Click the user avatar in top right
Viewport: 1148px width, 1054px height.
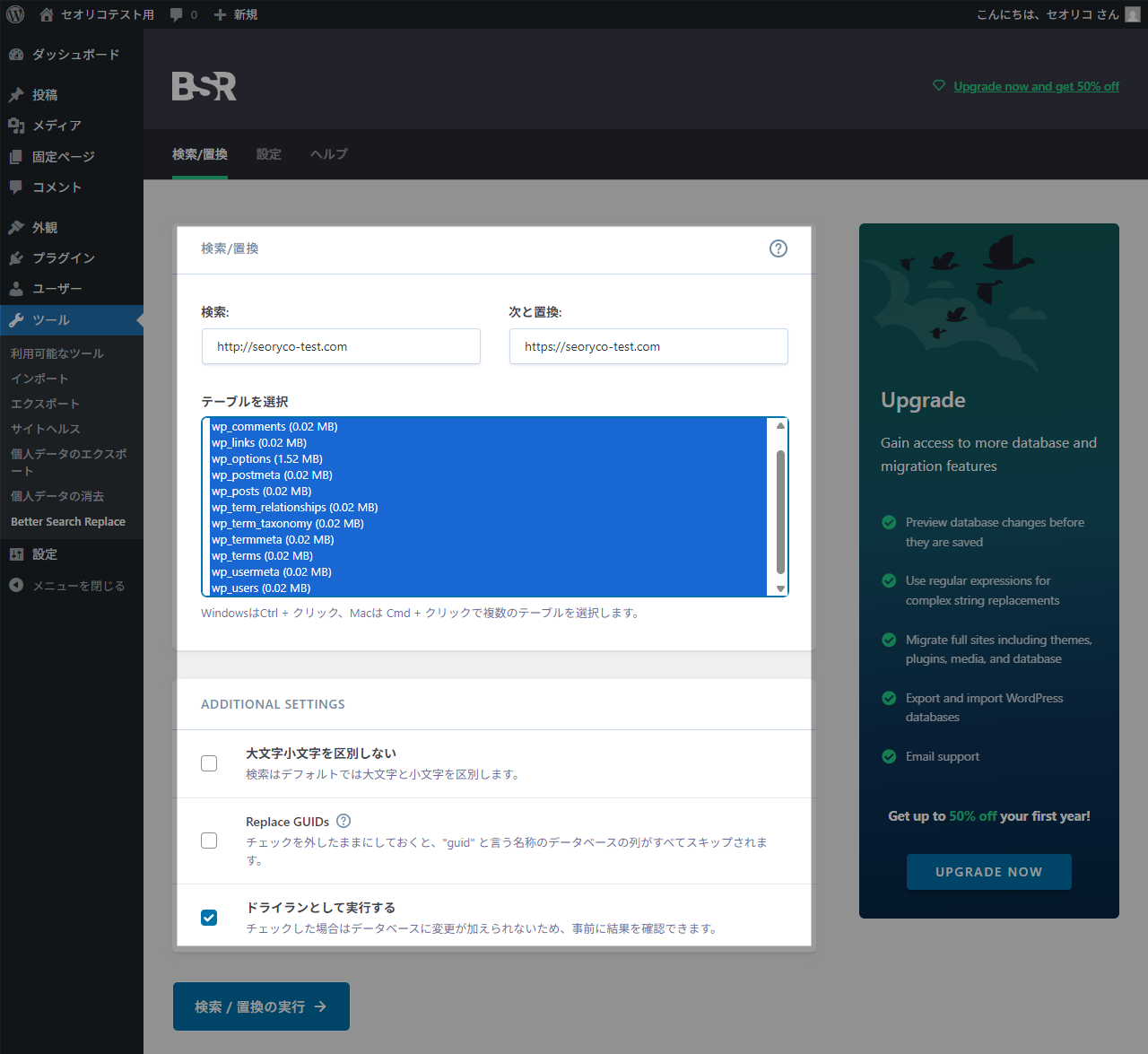tap(1133, 14)
